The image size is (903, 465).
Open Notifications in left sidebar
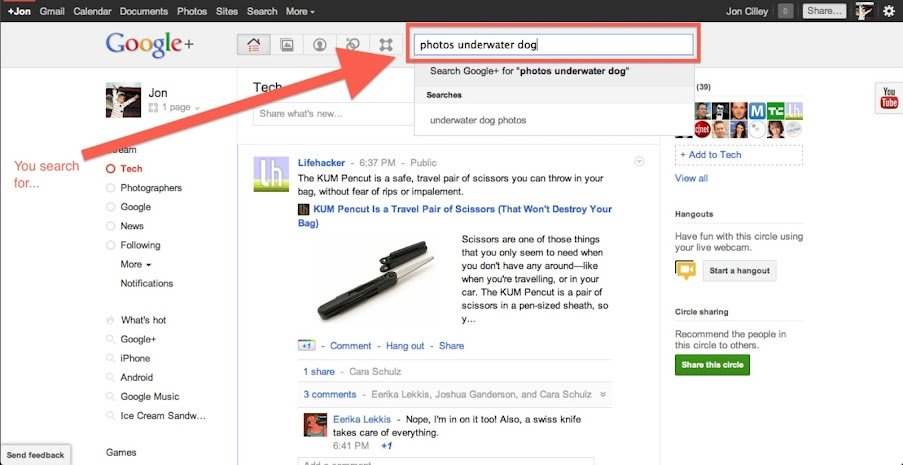pyautogui.click(x=147, y=283)
